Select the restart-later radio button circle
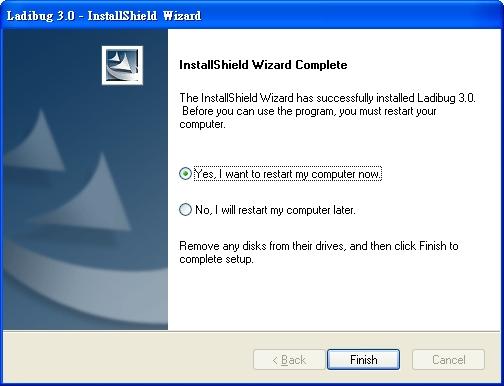 click(x=185, y=210)
